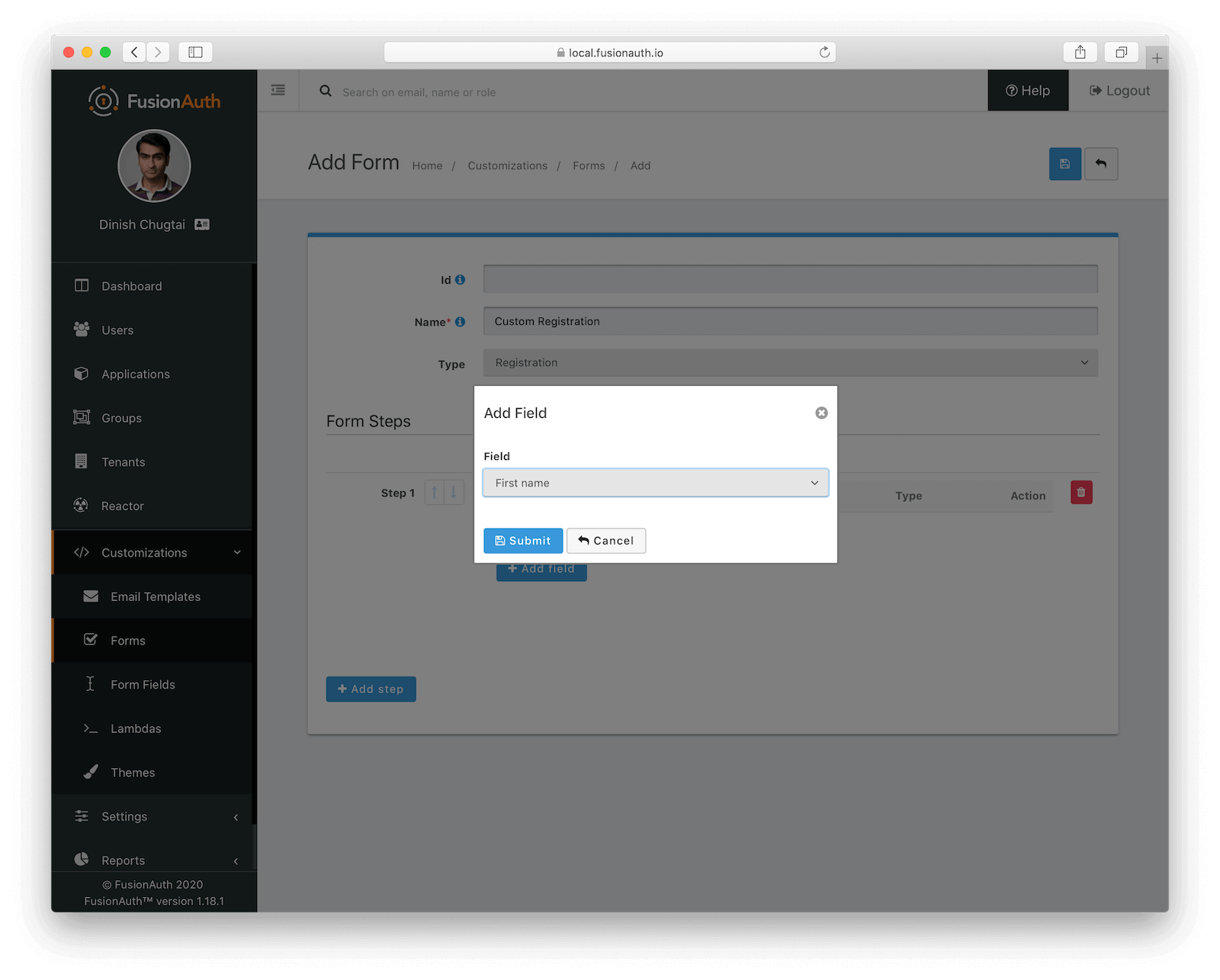Open the Customizations breadcrumb link
The width and height of the screenshot is (1220, 980).
coord(507,165)
